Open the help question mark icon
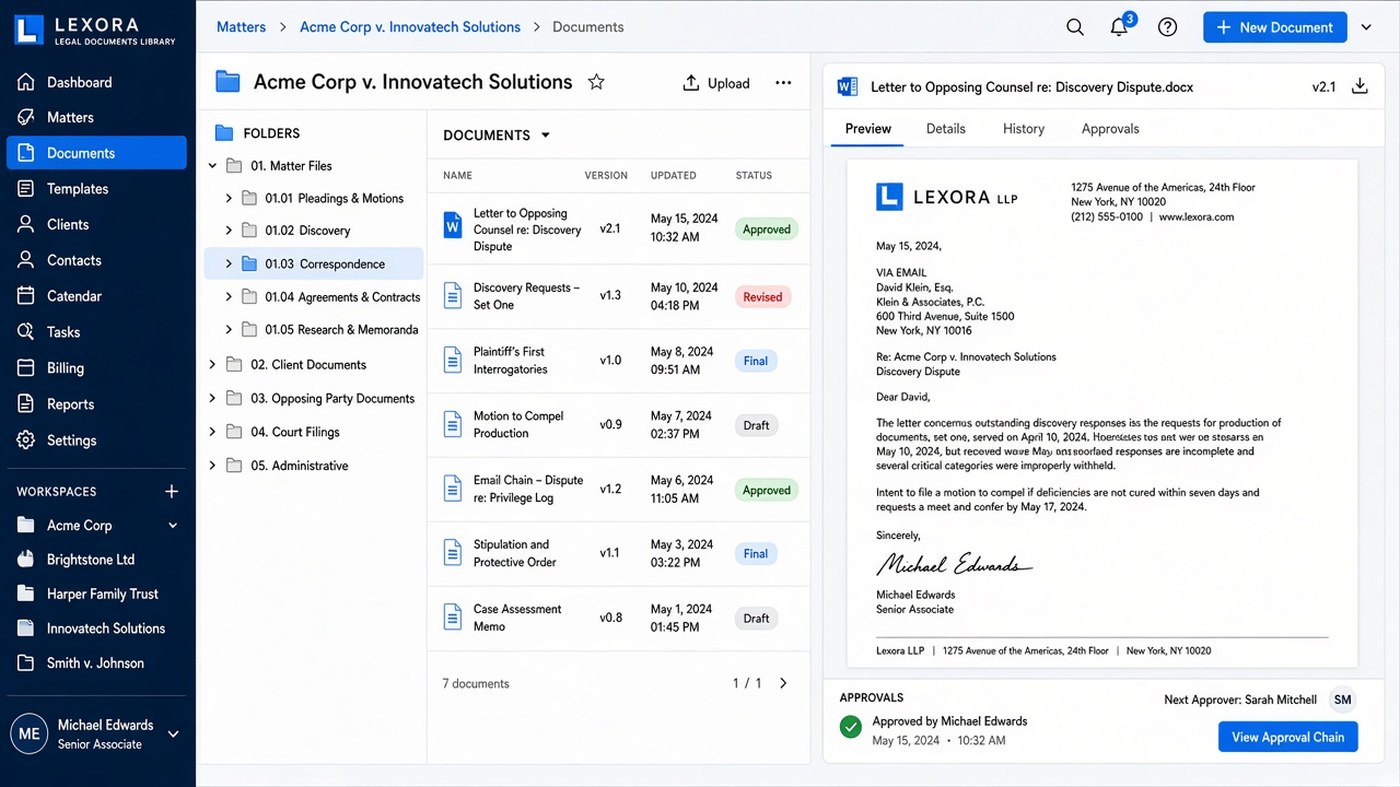The image size is (1400, 787). 1167,27
